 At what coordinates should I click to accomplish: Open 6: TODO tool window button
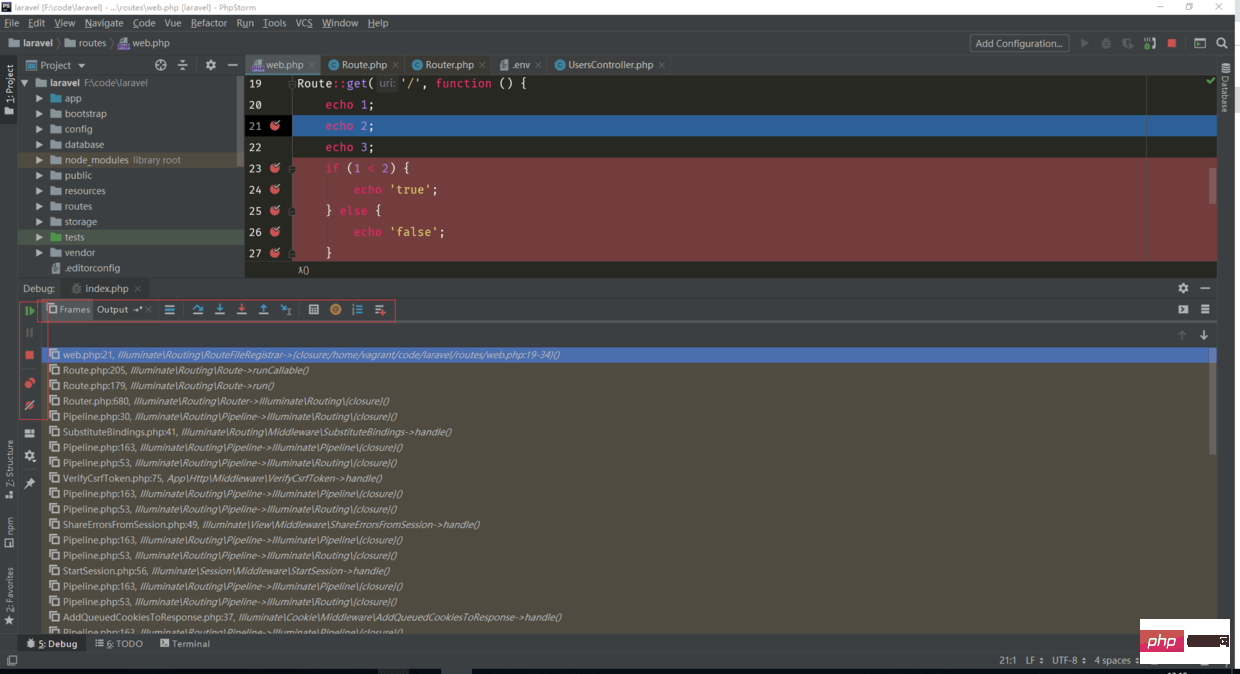pyautogui.click(x=119, y=644)
